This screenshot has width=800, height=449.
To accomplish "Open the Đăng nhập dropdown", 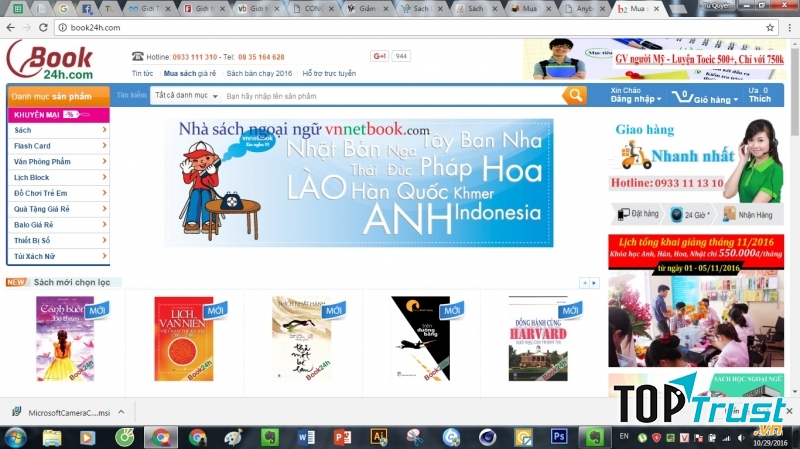I will pos(636,99).
